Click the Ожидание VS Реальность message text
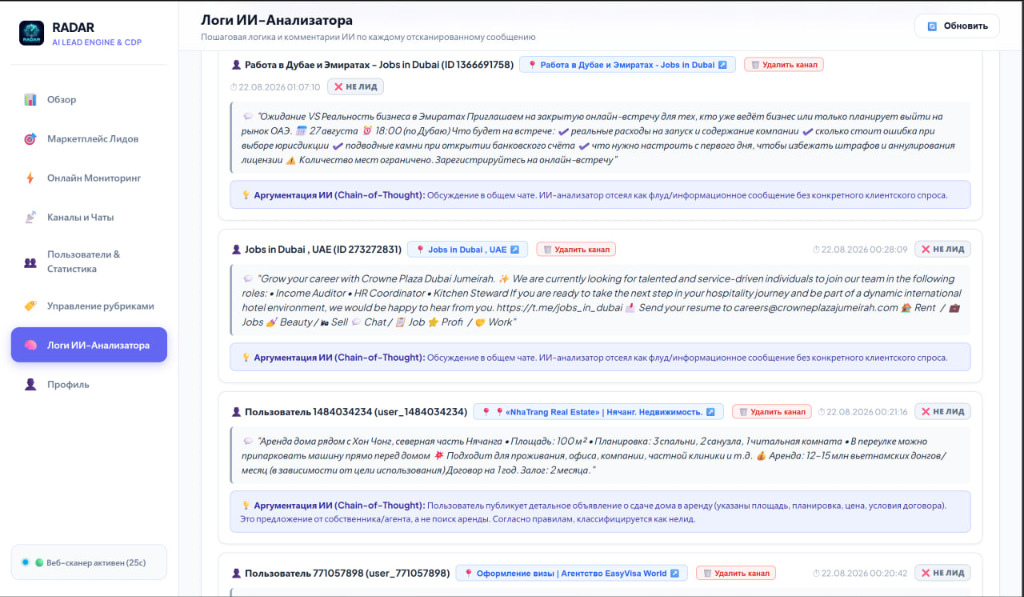Screen dimensions: 1024x597 (x=601, y=138)
